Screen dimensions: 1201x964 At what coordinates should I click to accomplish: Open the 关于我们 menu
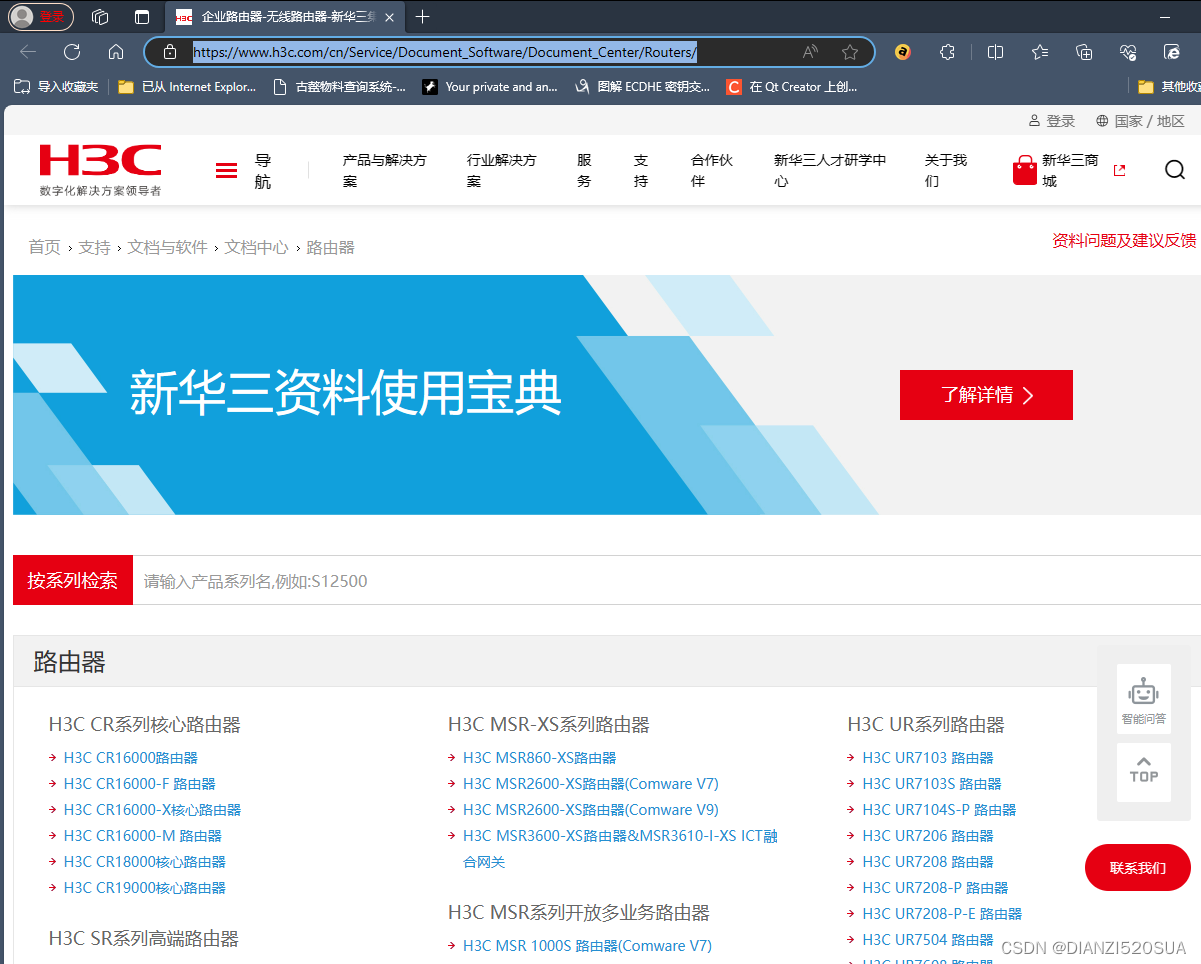point(946,171)
